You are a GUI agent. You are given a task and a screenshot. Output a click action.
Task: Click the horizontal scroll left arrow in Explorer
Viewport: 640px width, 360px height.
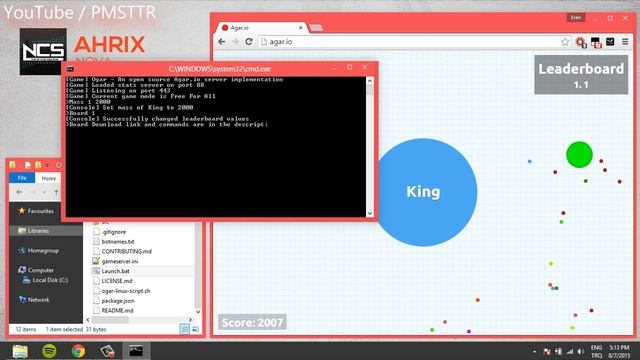click(88, 320)
